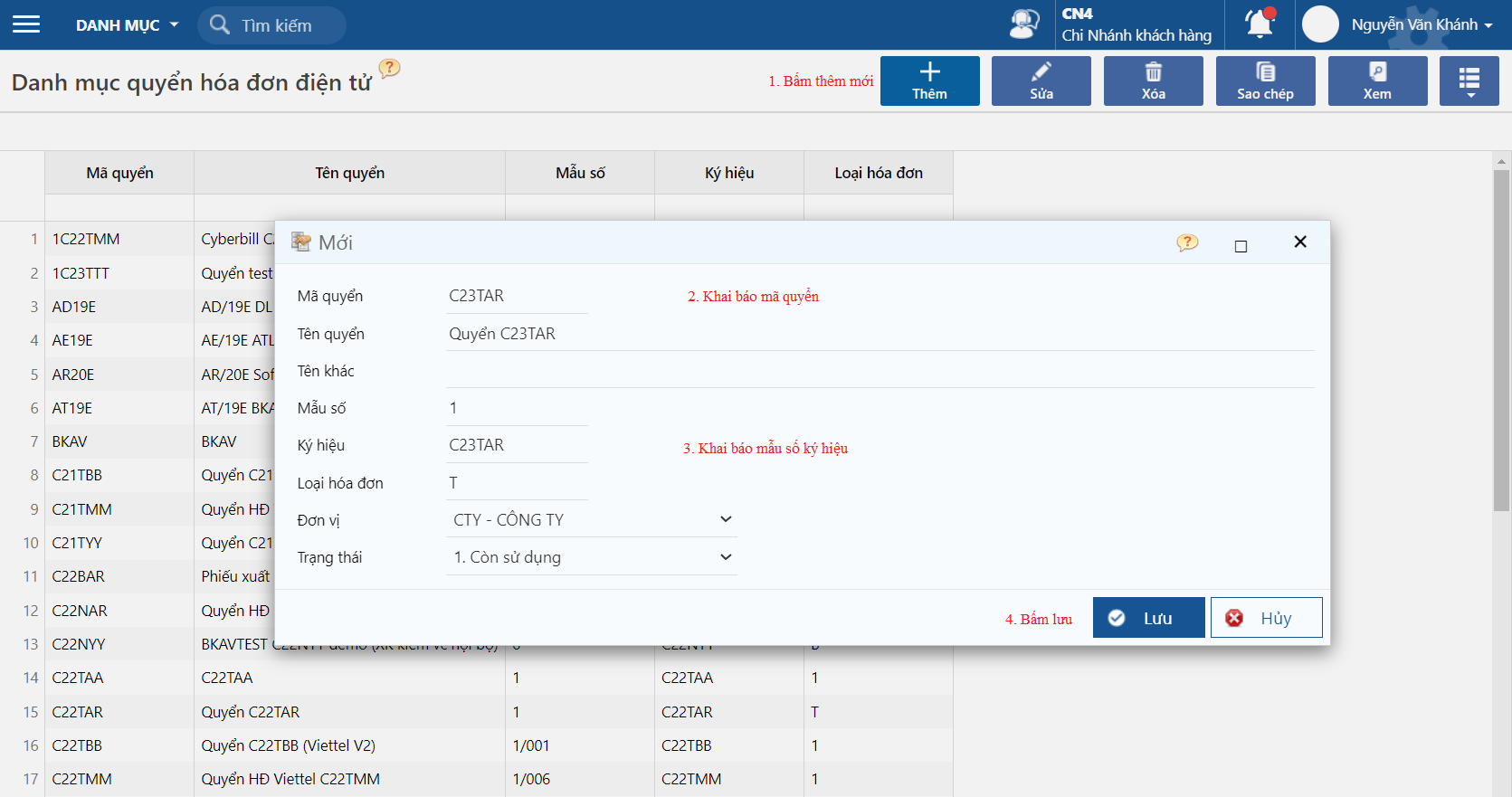Expand the Đơn vị dropdown
The width and height of the screenshot is (1512, 797).
(x=592, y=519)
